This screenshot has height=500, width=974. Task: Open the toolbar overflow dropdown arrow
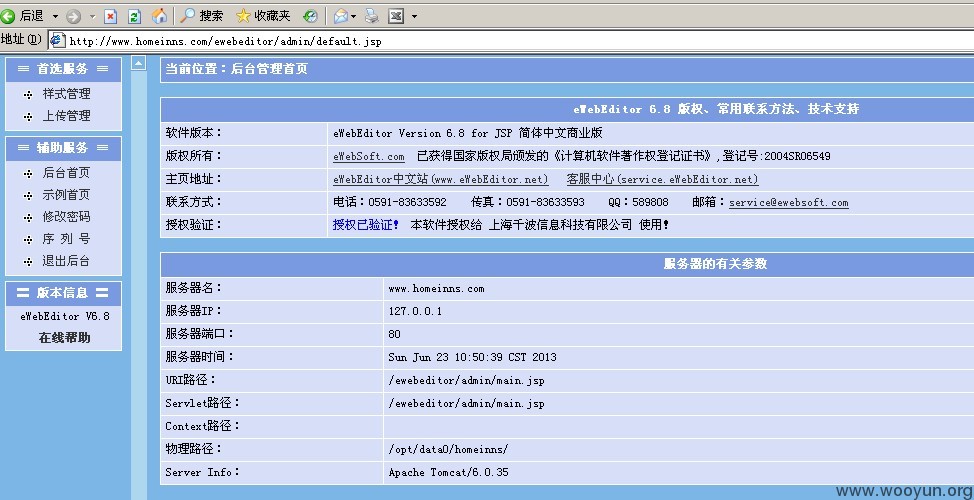pos(414,16)
